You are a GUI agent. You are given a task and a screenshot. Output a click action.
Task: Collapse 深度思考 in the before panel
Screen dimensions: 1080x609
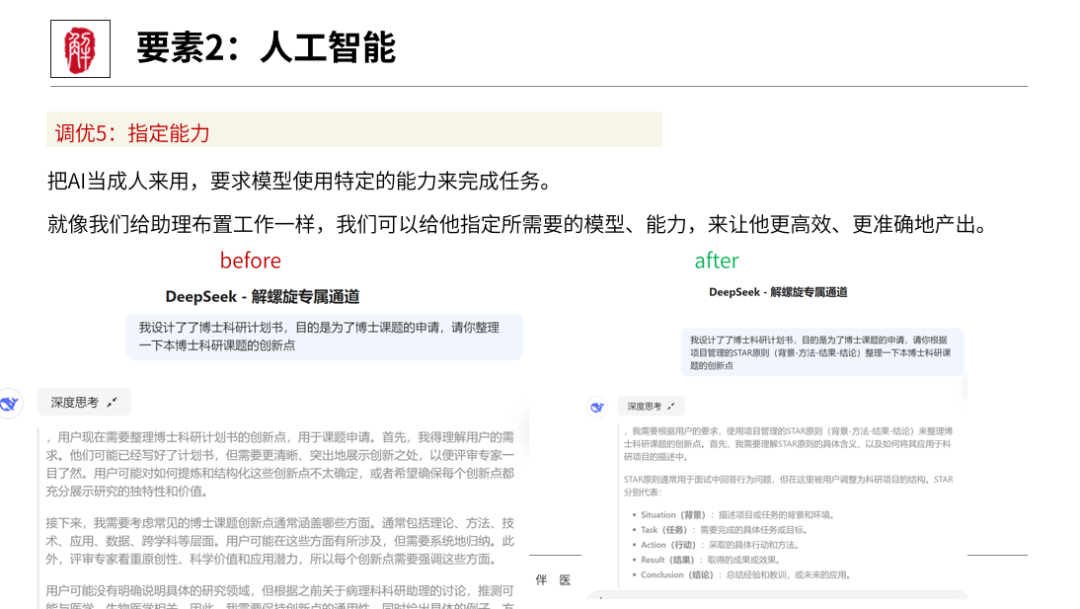click(83, 402)
